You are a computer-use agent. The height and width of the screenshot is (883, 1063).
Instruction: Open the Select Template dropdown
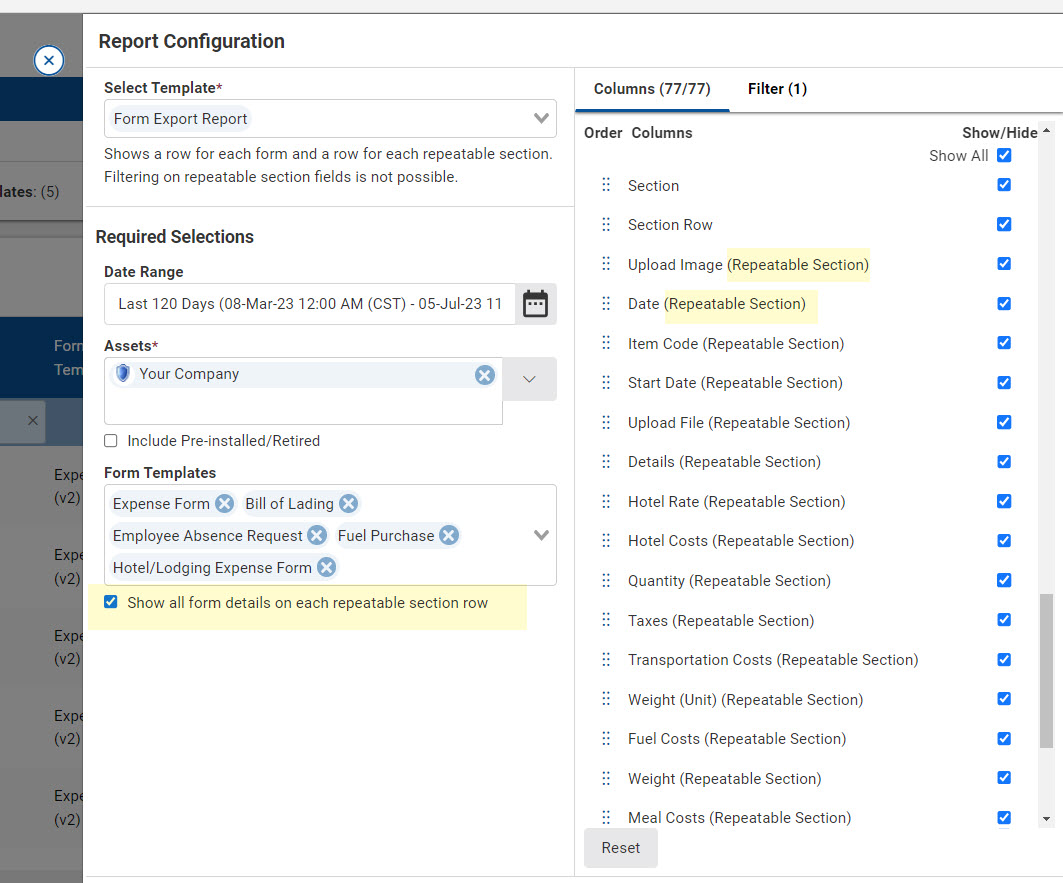541,119
